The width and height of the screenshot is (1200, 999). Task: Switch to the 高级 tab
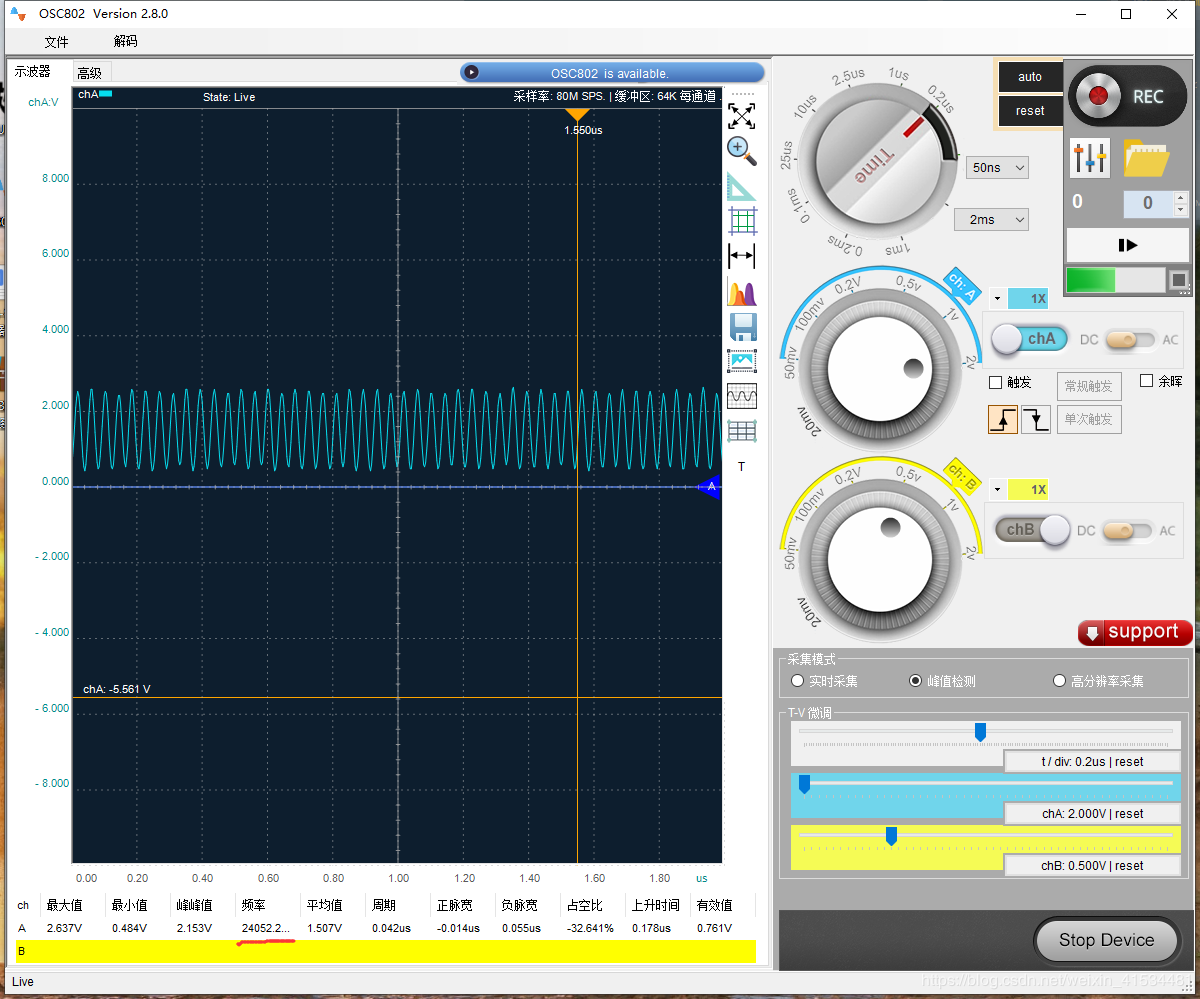tap(89, 72)
